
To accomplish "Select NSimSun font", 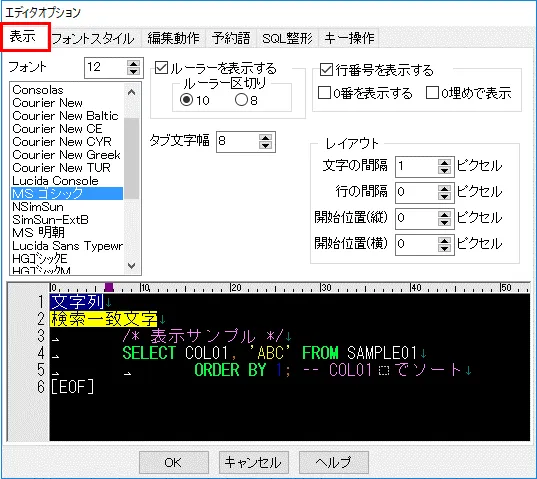I will tap(67, 207).
